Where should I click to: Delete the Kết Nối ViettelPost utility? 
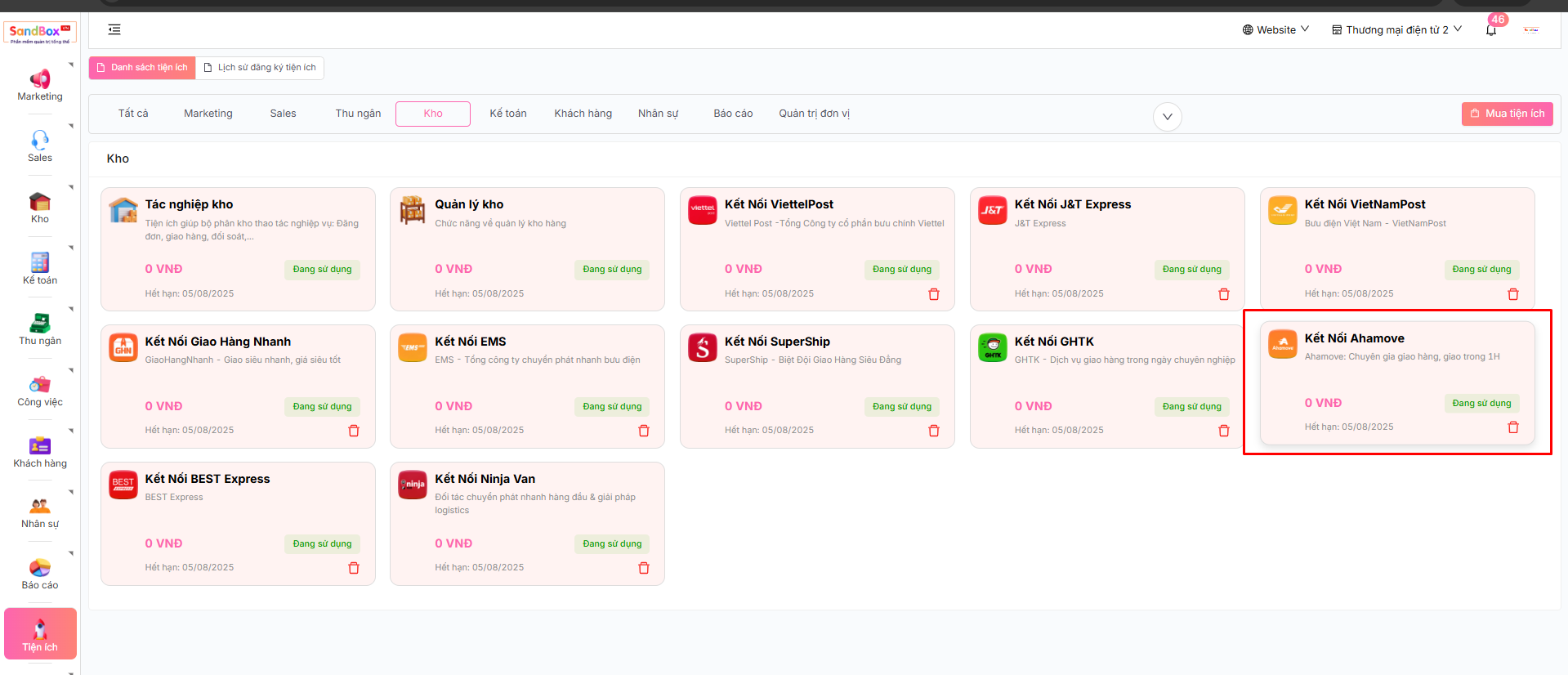point(933,294)
